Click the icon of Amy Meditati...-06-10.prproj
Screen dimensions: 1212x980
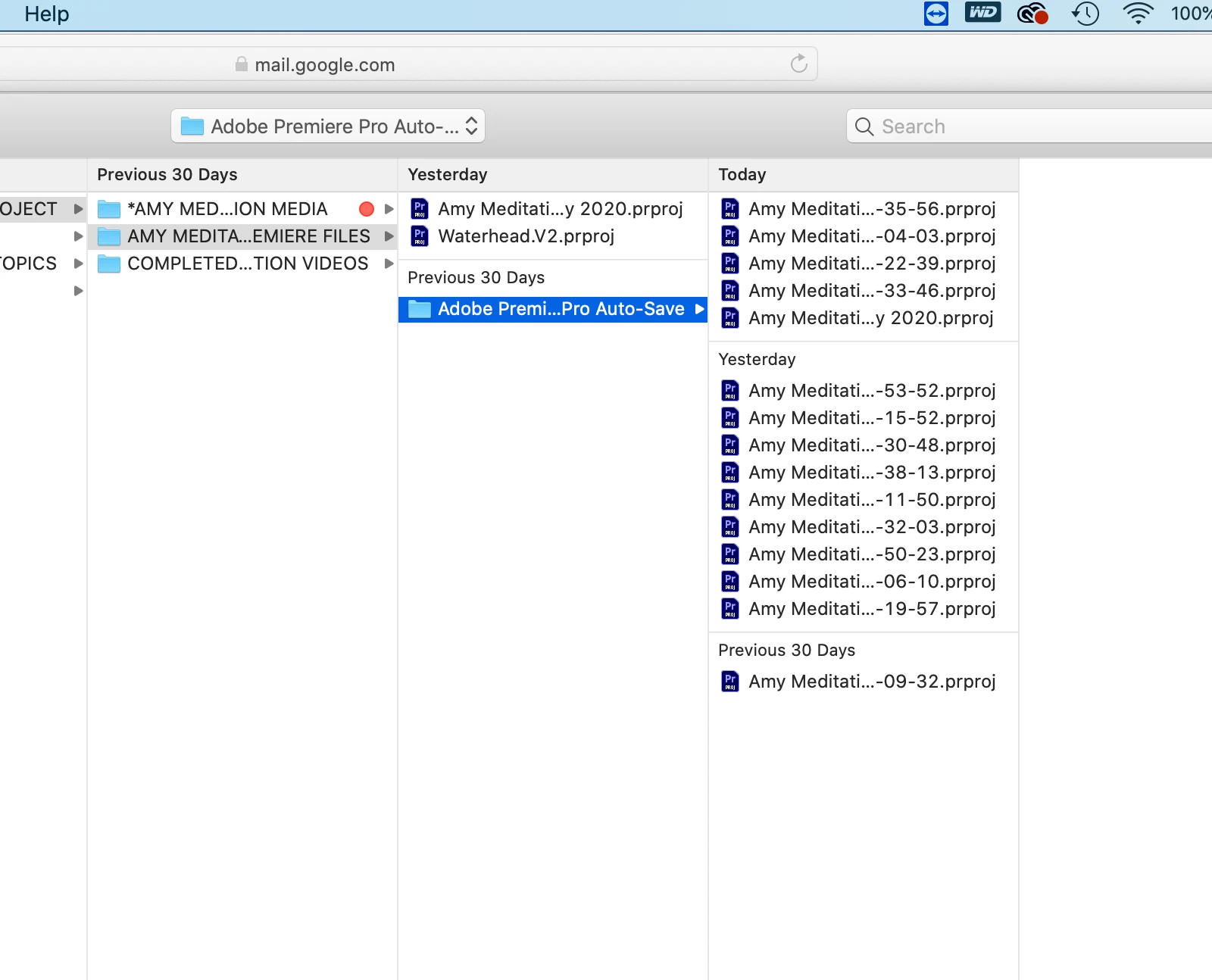coord(730,582)
